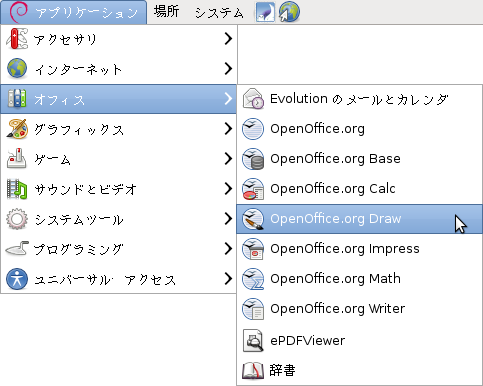Select the highlighted オフィス category
The height and width of the screenshot is (386, 483).
119,99
